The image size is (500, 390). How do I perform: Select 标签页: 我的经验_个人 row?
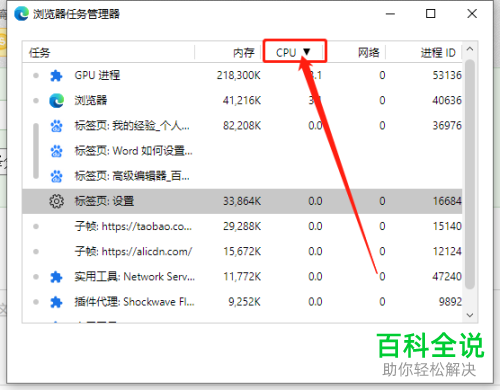point(242,126)
